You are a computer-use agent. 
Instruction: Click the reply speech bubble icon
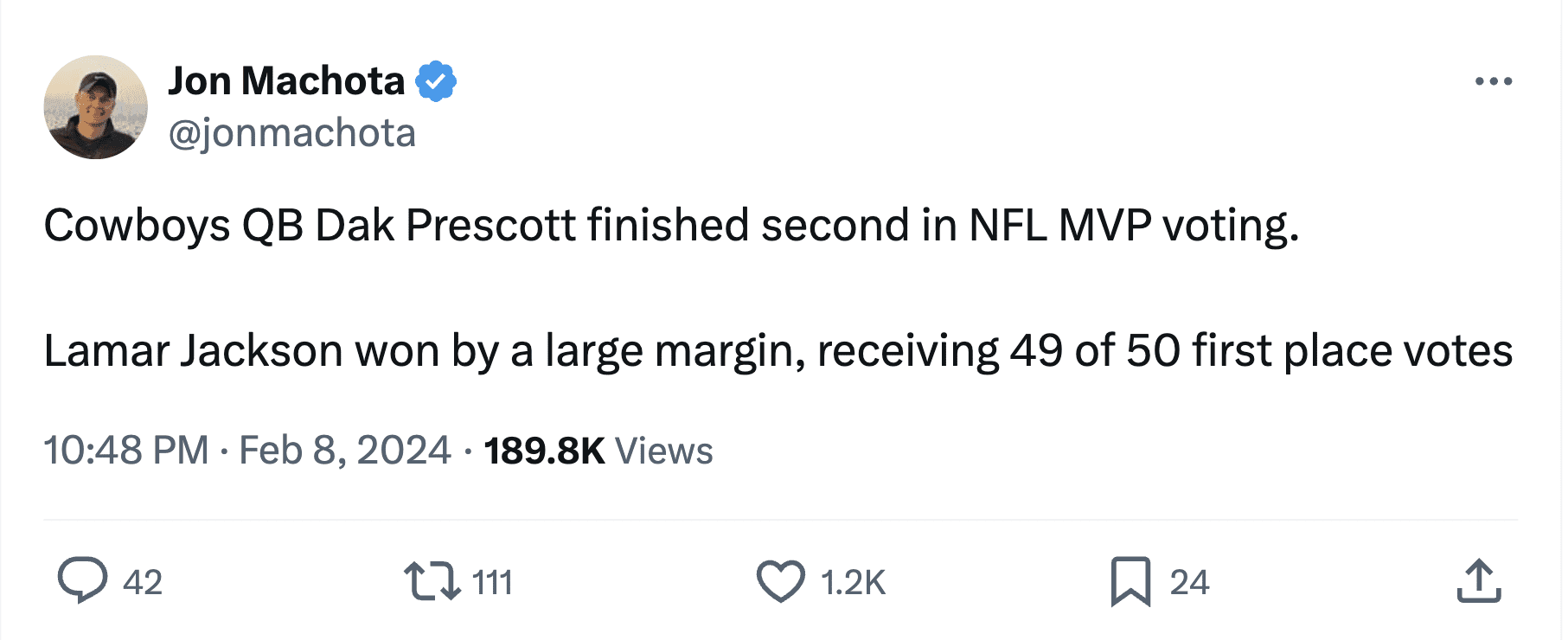click(82, 580)
